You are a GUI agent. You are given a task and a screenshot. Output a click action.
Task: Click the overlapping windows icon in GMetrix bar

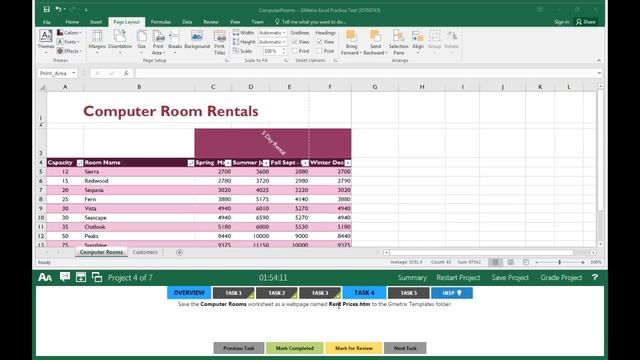tap(97, 277)
